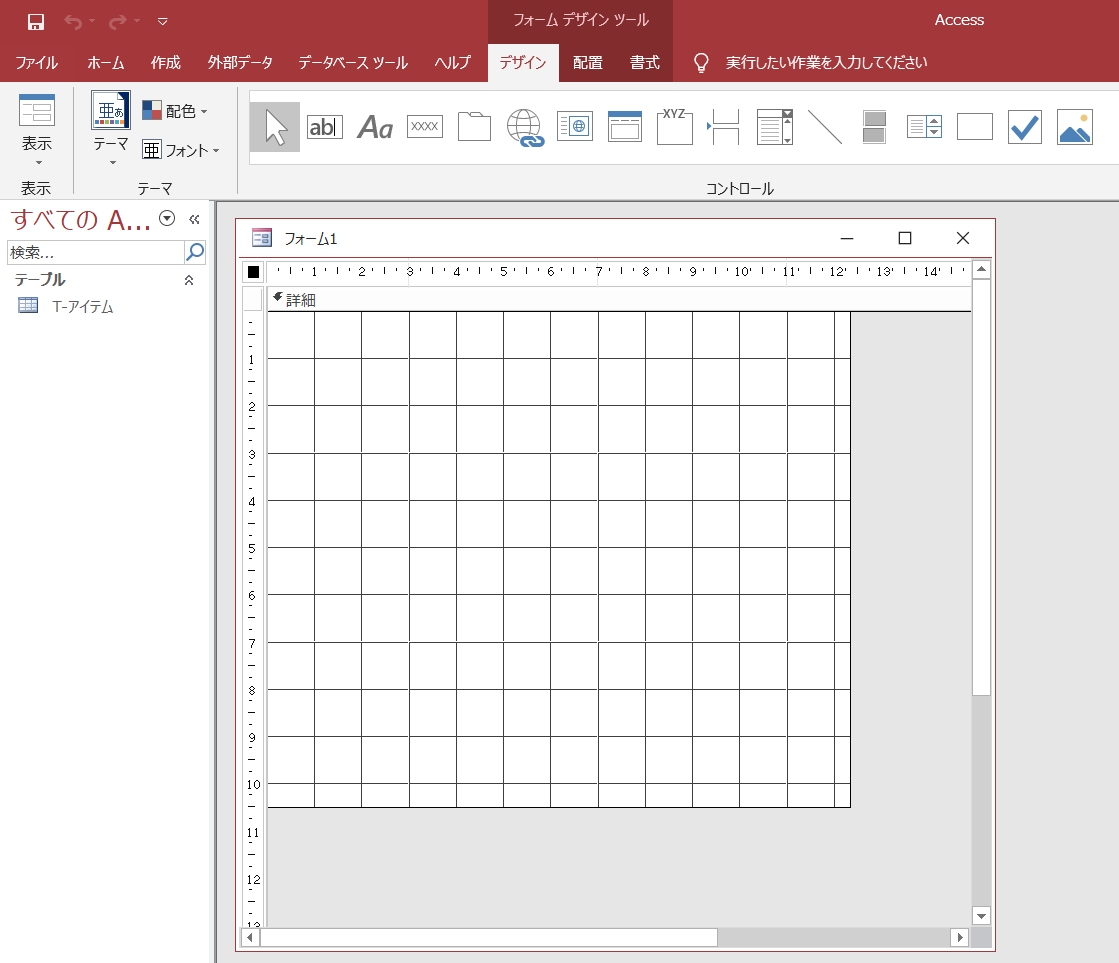Viewport: 1119px width, 963px height.
Task: Click the 検索 search field in navigation pane
Action: point(96,252)
